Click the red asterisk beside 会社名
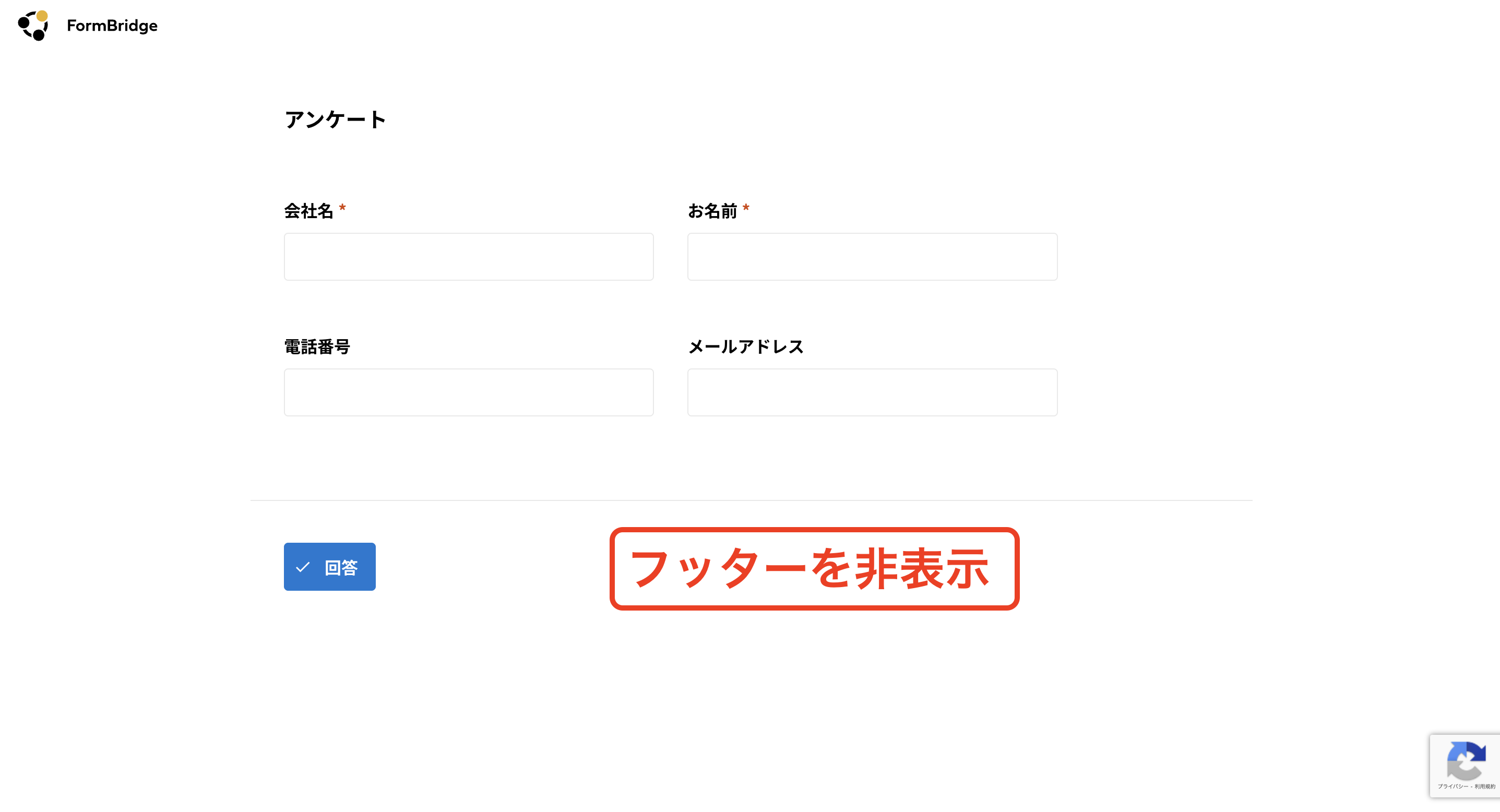Screen dimensions: 1500x812 [342, 208]
